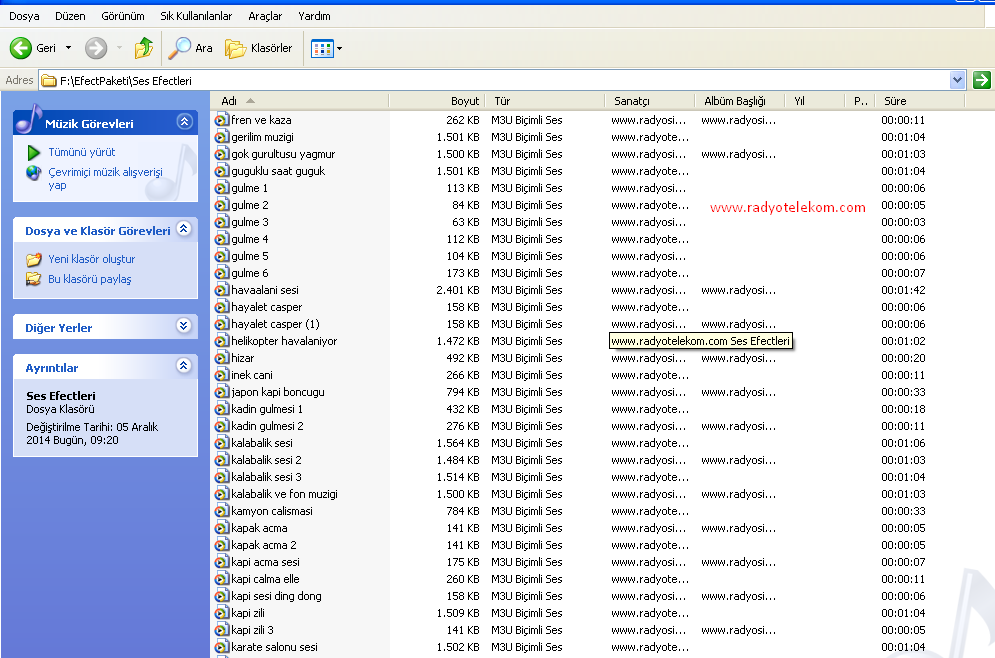Image resolution: width=995 pixels, height=658 pixels.
Task: Sort by the Boyut column header
Action: pyautogui.click(x=437, y=101)
